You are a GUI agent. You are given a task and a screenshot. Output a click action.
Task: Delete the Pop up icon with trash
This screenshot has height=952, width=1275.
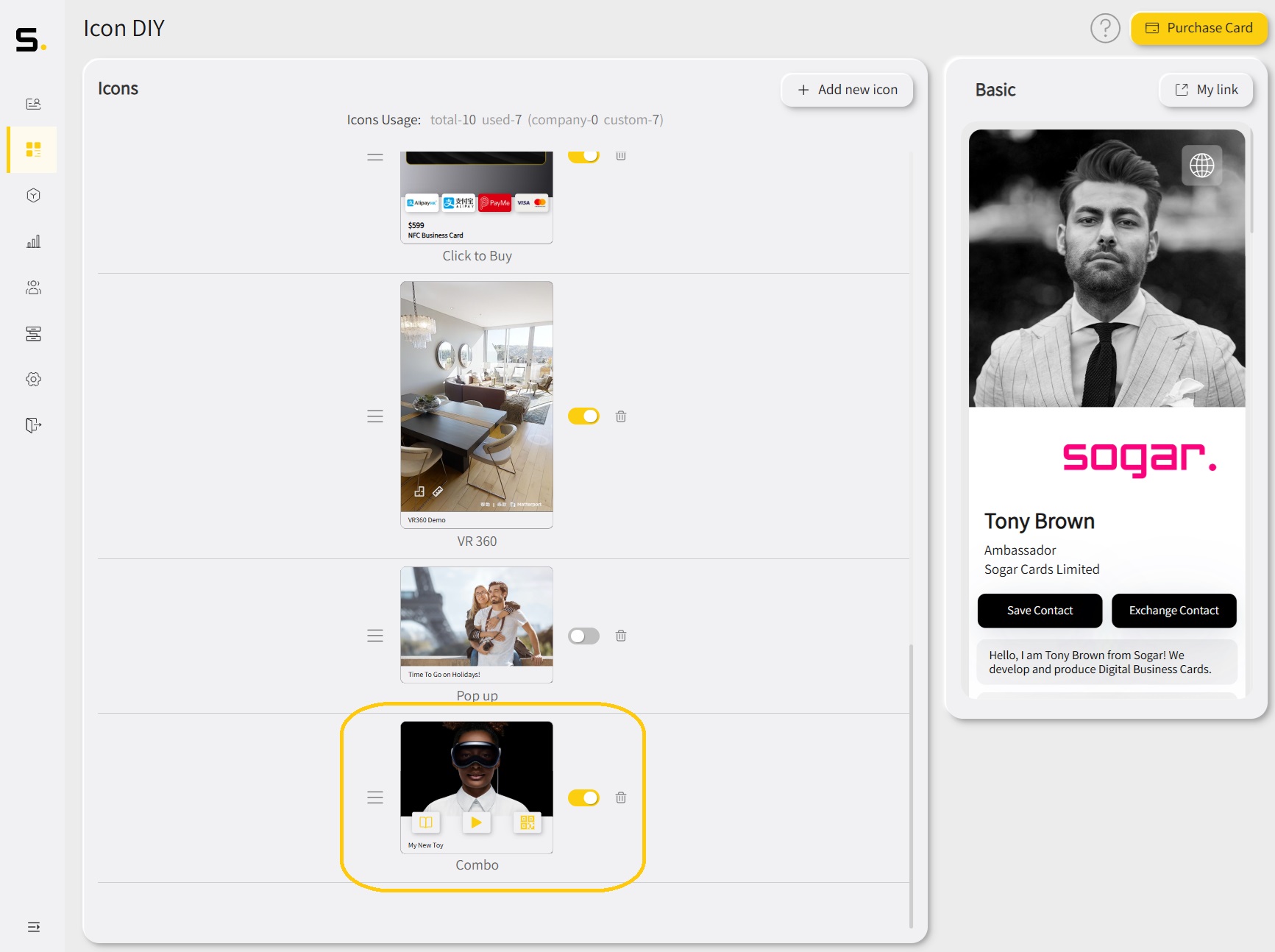coord(620,636)
